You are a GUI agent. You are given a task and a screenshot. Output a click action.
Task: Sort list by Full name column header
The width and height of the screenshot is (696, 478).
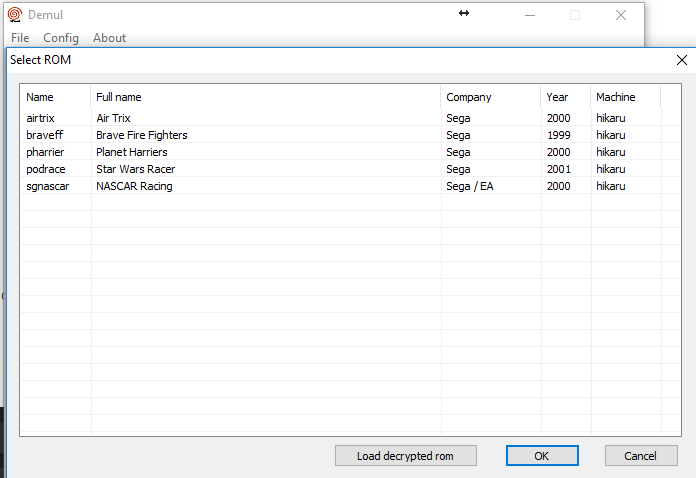pyautogui.click(x=266, y=97)
